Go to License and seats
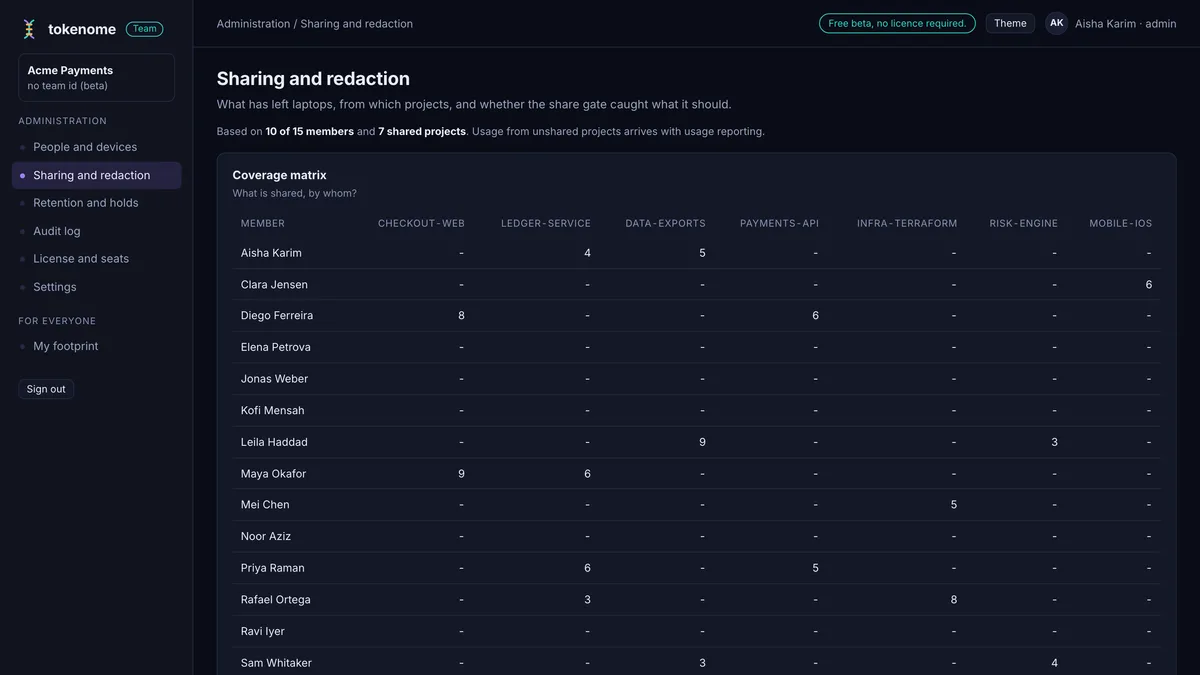 click(96, 259)
